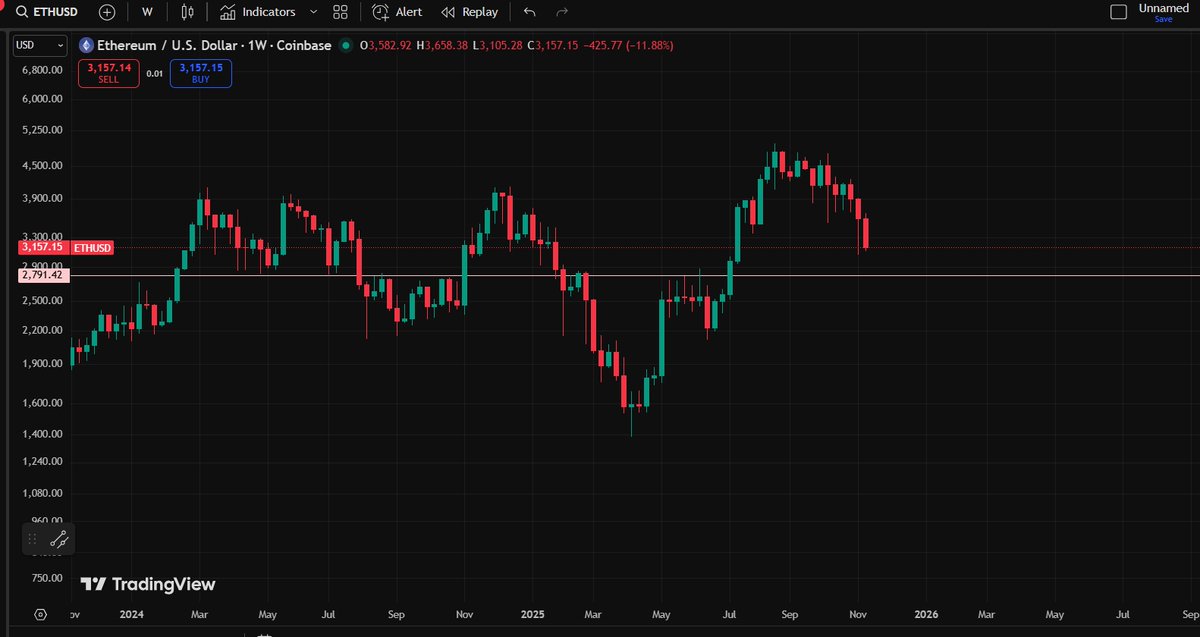This screenshot has width=1200, height=637.
Task: Click the drag handle of floating drawing toolbar
Action: [33, 539]
